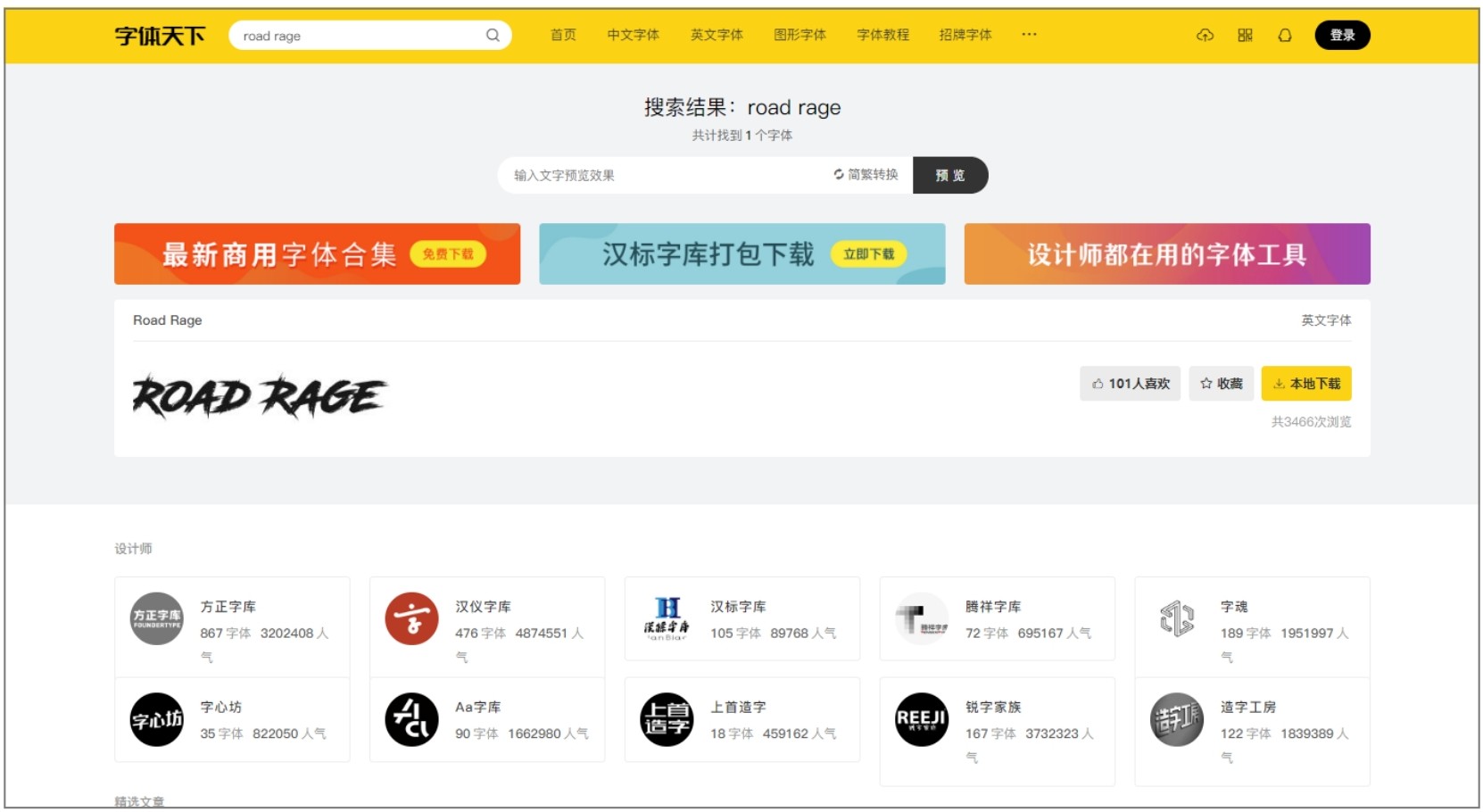
Task: Open the 最新商用字体合集 banner
Action: pyautogui.click(x=317, y=254)
